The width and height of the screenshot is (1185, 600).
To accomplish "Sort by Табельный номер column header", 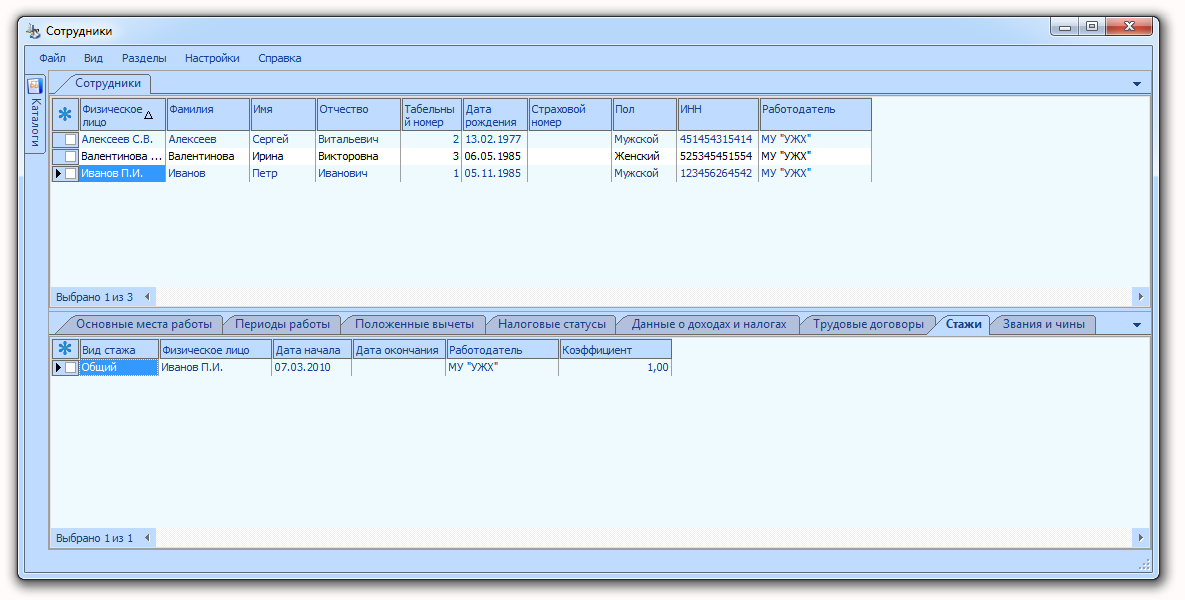I will [432, 115].
